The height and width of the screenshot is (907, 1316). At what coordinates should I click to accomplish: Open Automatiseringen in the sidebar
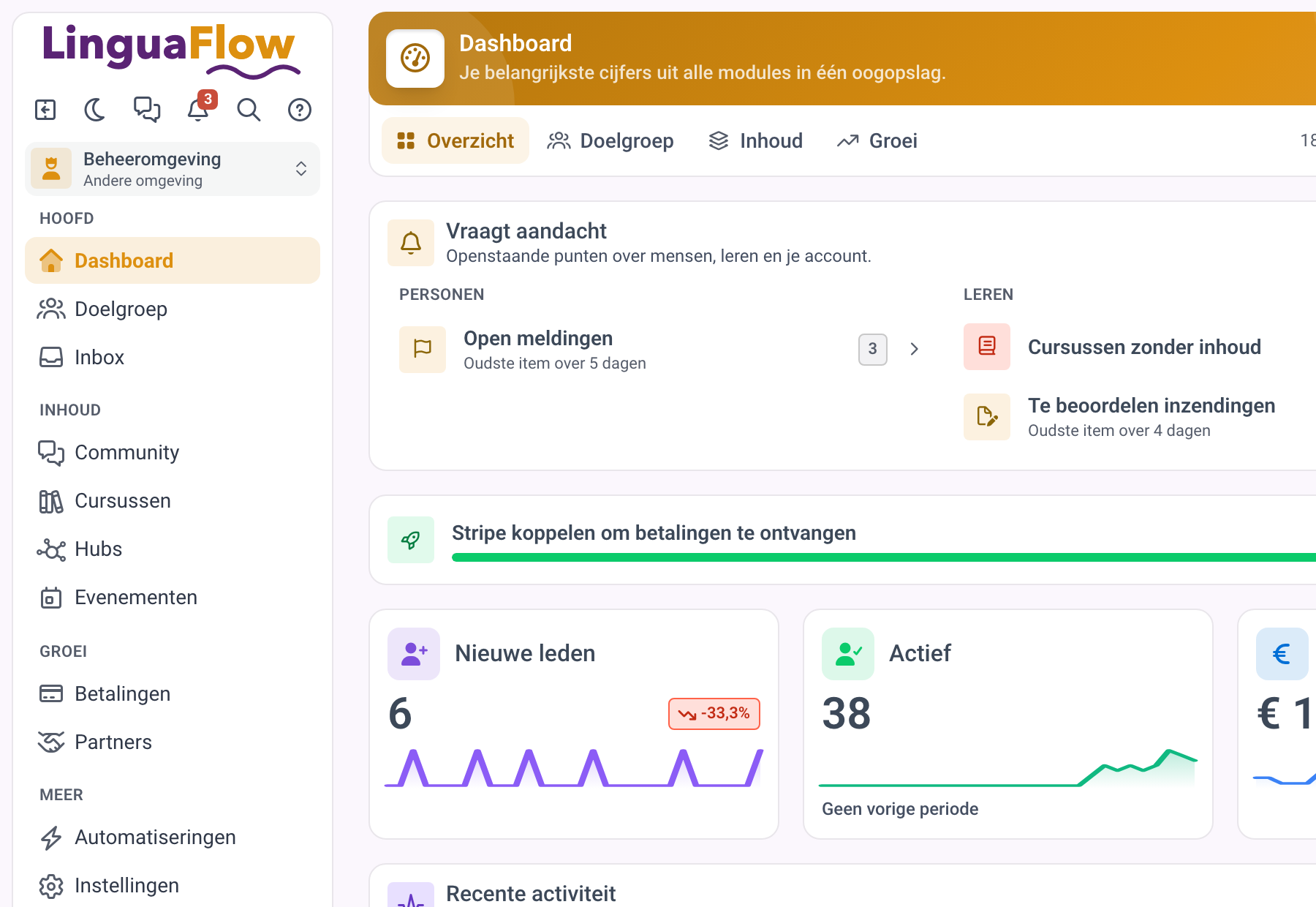coord(173,837)
